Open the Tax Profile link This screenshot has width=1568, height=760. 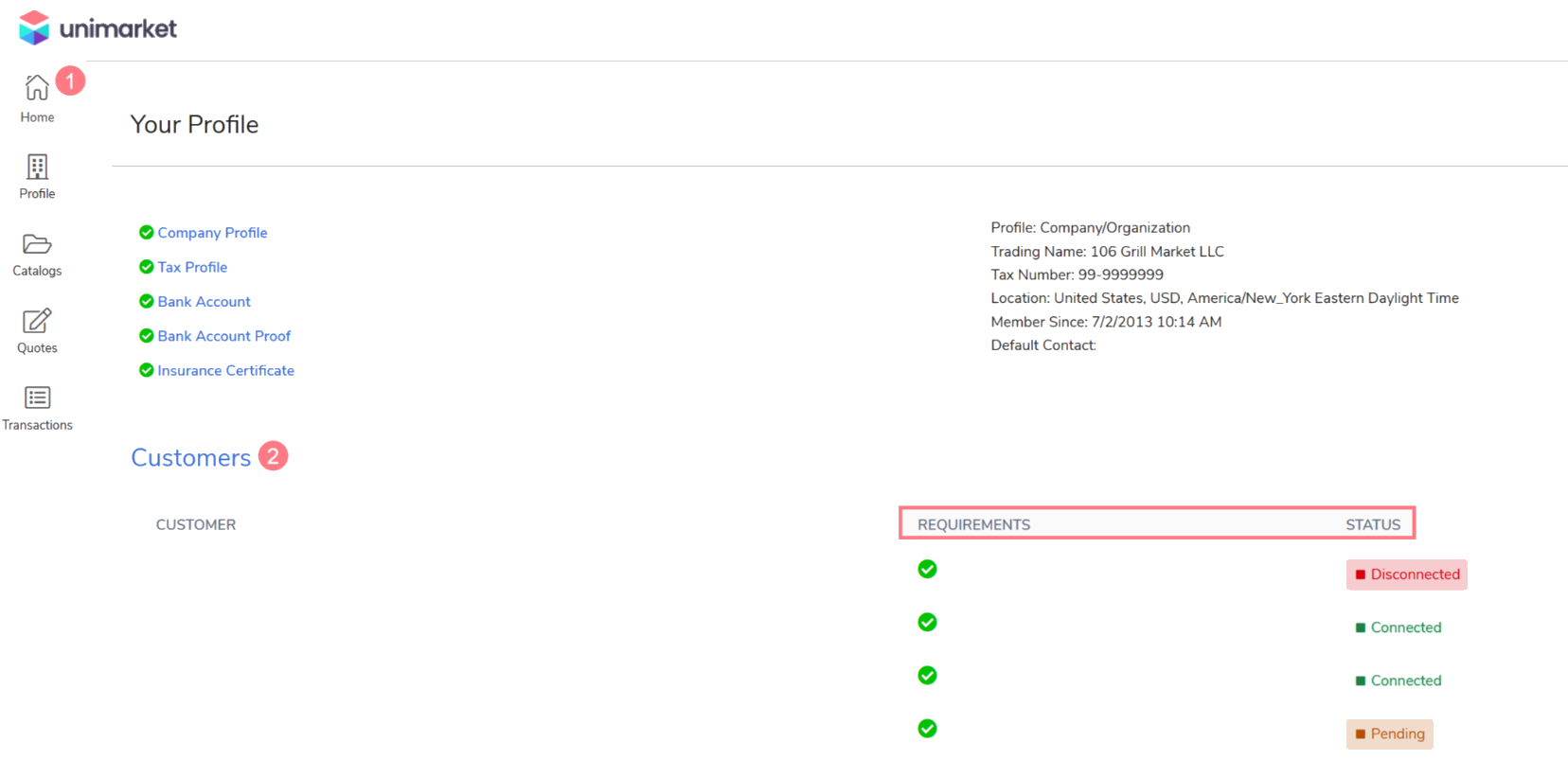pos(192,267)
